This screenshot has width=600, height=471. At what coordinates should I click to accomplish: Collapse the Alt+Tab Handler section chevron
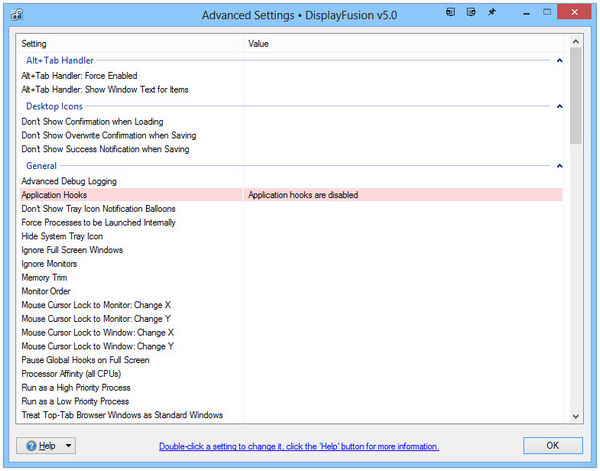coord(559,60)
